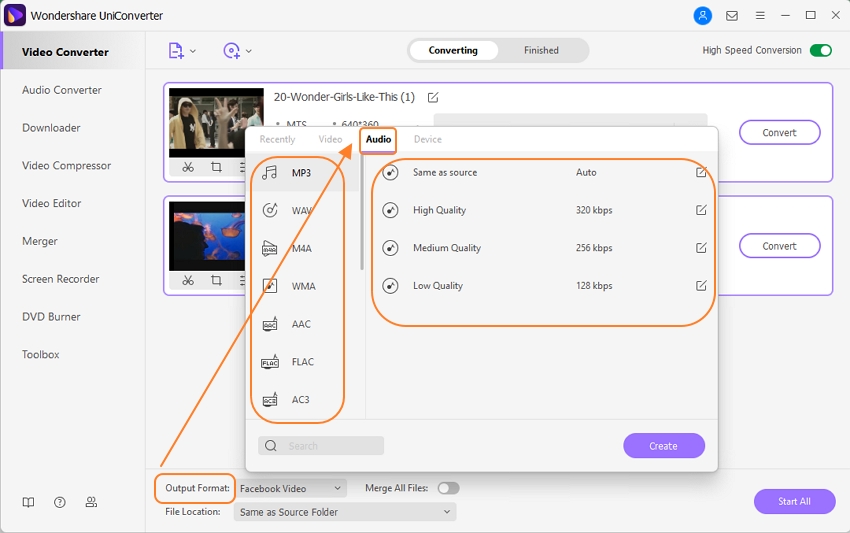Click the crop icon under first video
This screenshot has height=533, width=850.
click(216, 167)
